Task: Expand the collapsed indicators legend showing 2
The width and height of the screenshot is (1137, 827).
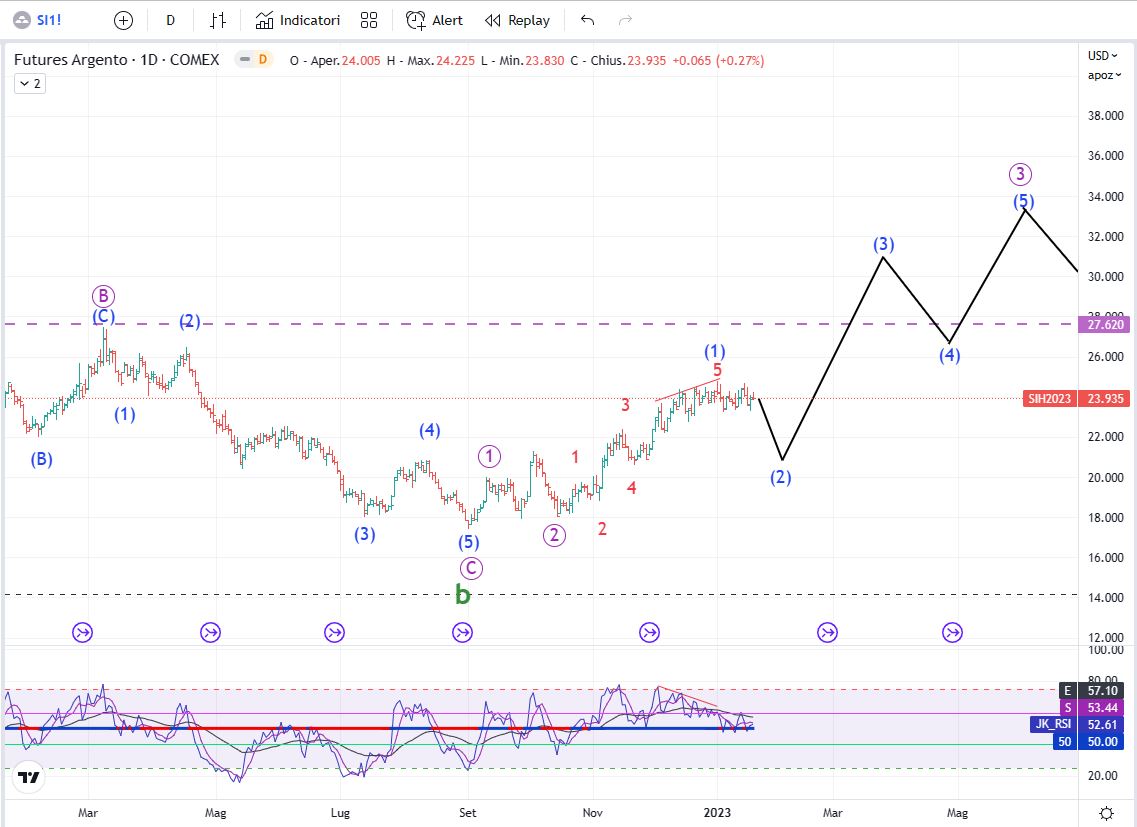Action: coord(29,84)
